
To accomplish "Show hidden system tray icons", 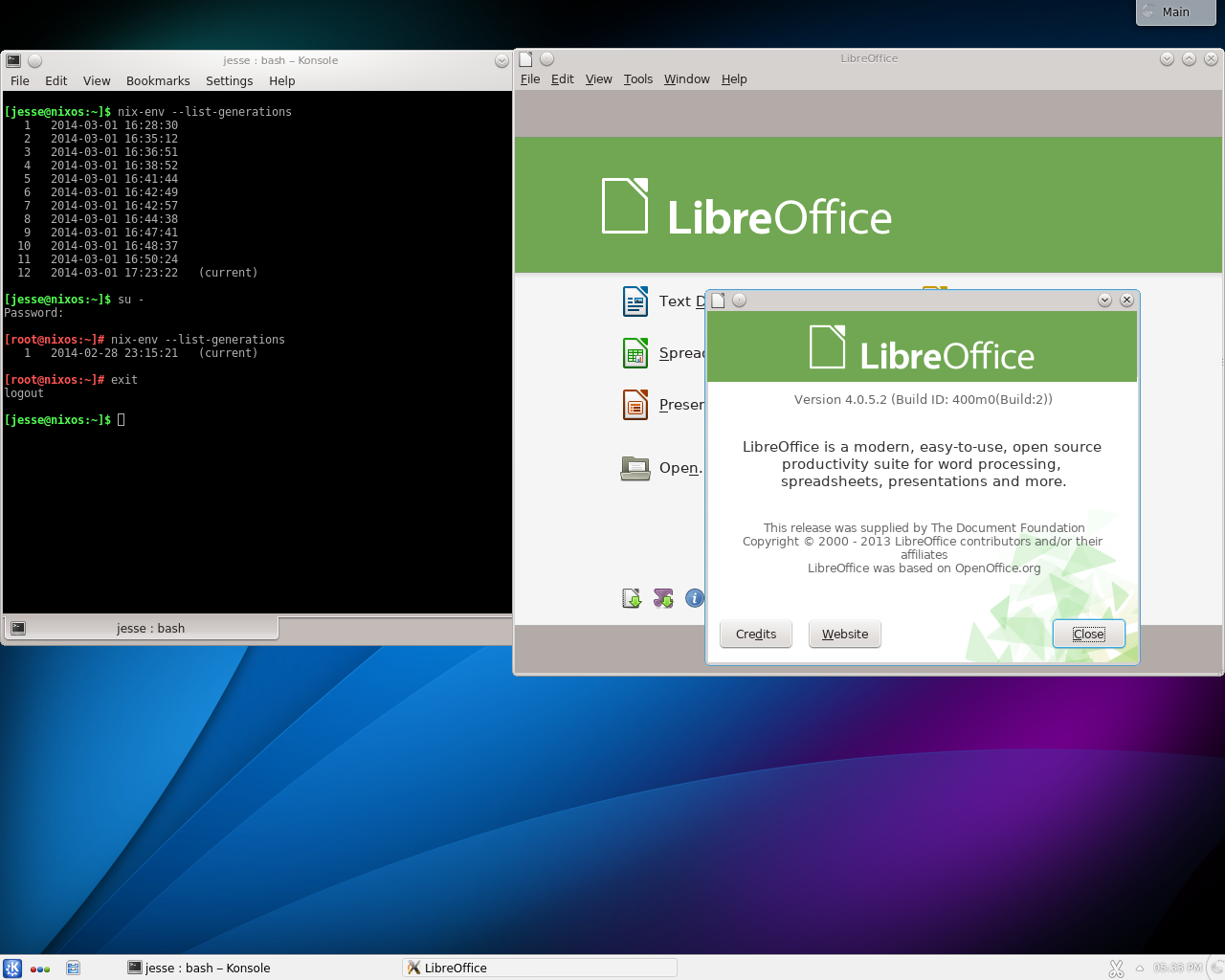I will 1140,968.
